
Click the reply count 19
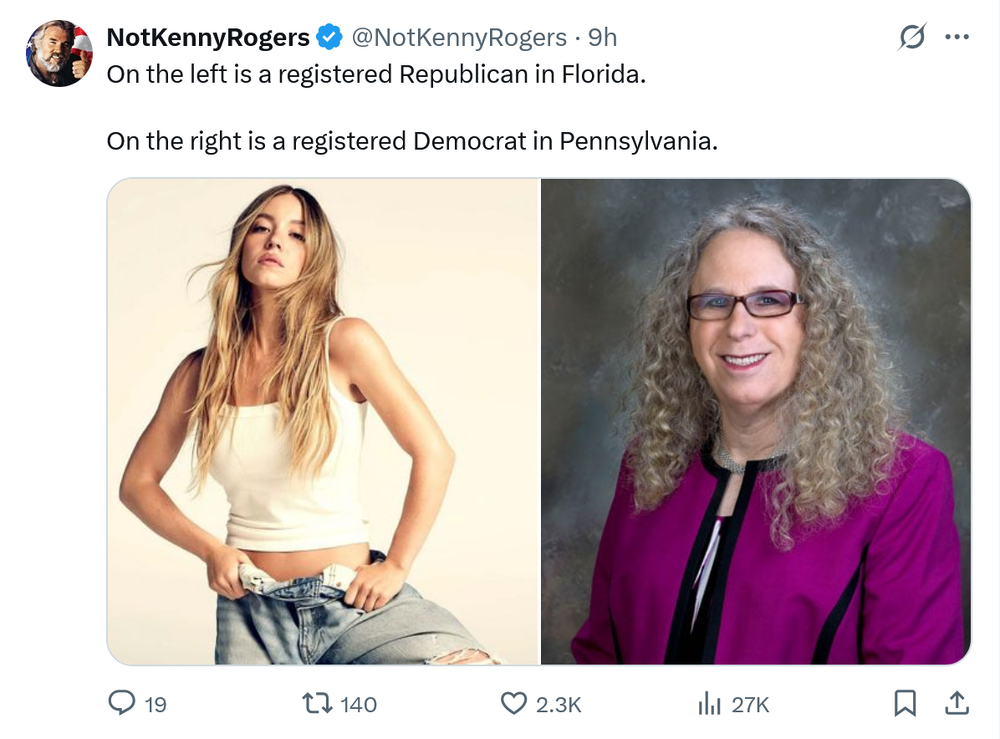[x=155, y=705]
